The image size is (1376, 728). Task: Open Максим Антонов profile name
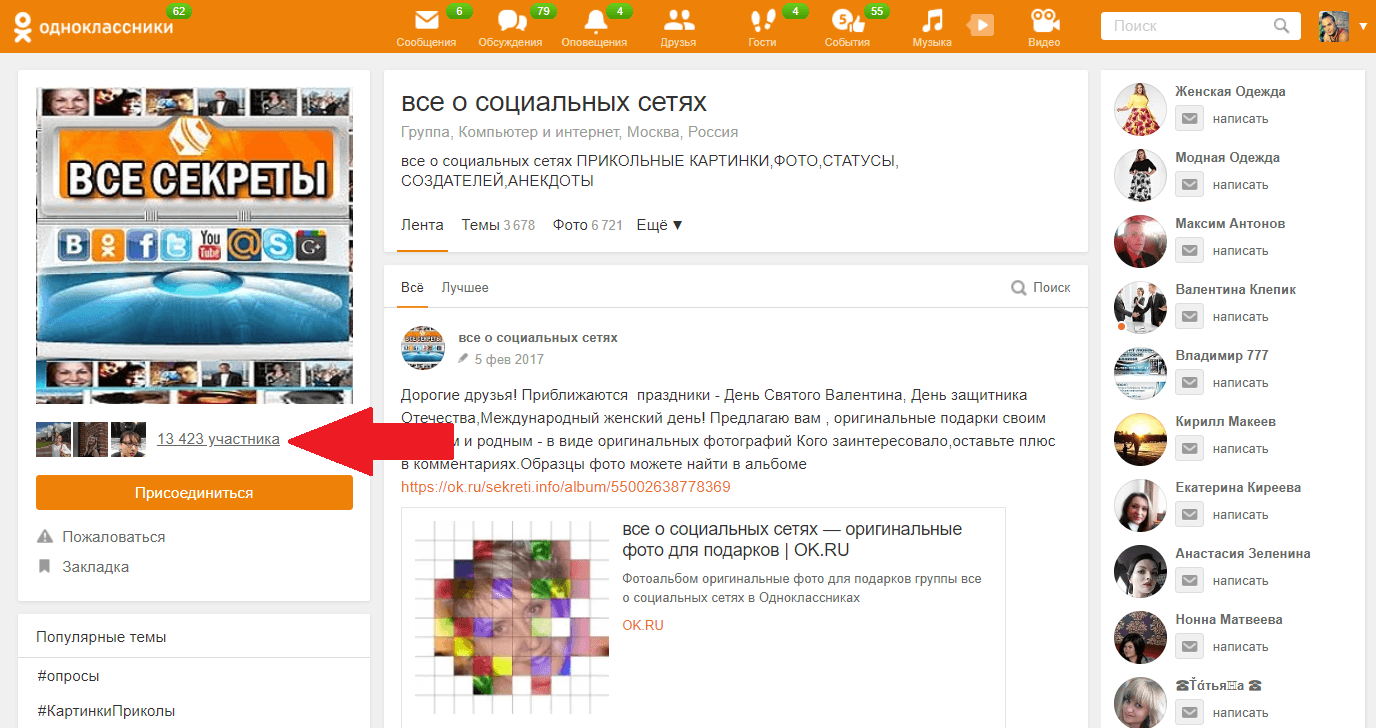coord(1230,223)
